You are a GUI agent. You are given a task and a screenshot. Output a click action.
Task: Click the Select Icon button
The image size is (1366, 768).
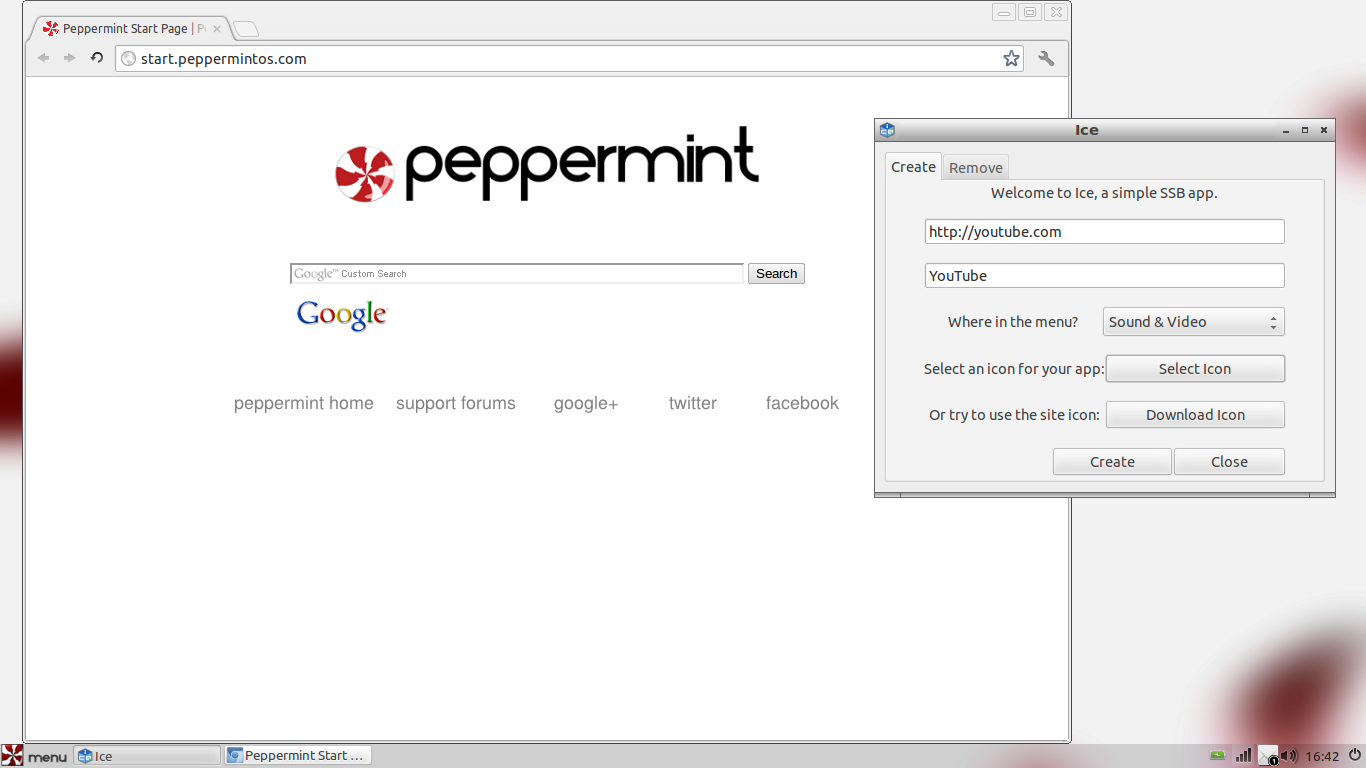pos(1195,369)
